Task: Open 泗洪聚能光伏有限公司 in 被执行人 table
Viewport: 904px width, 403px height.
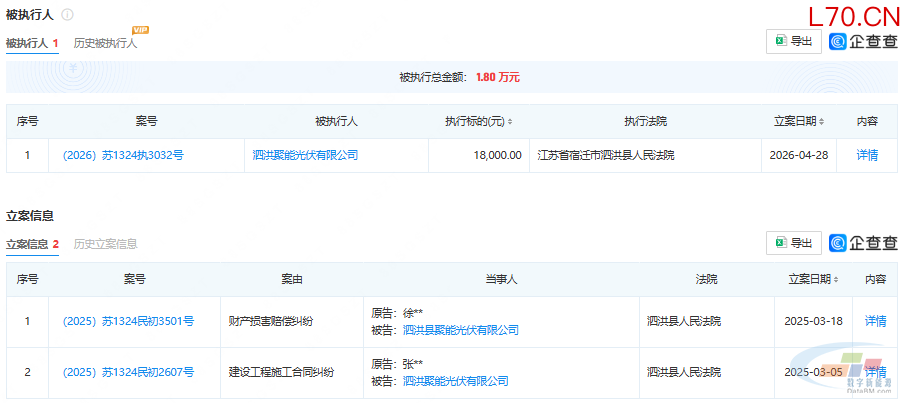Action: point(306,155)
